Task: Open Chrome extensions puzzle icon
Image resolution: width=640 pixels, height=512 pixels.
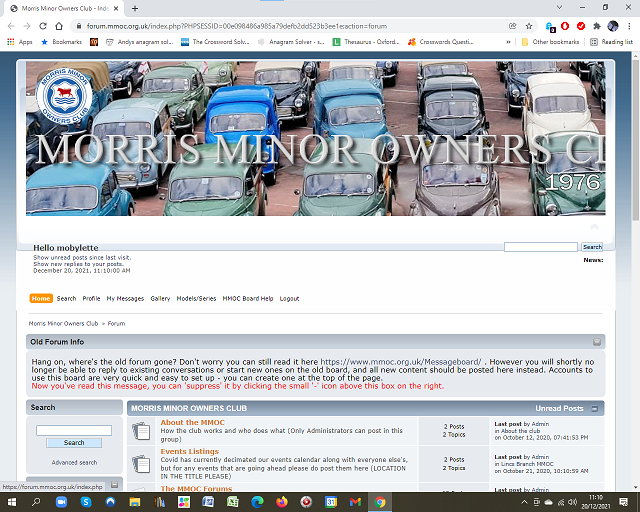Action: click(597, 26)
